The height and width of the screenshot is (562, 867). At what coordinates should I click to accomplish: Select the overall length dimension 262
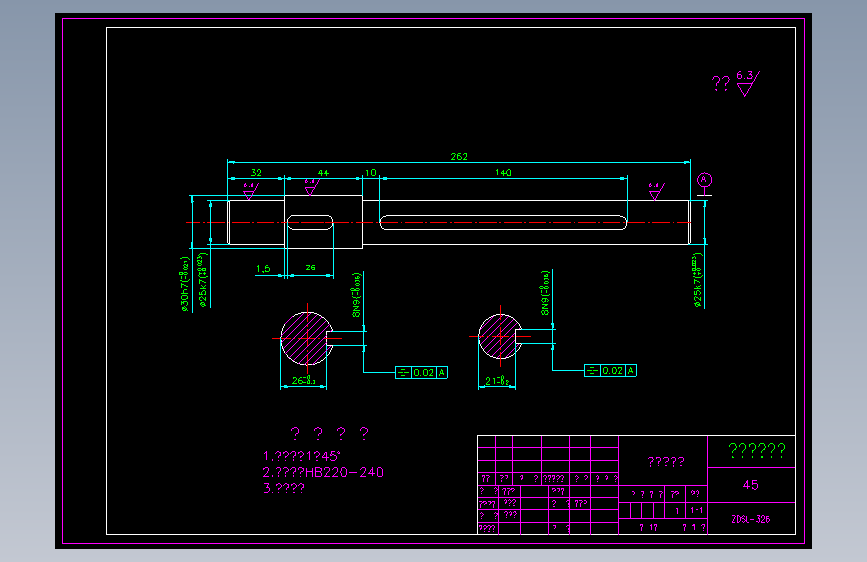tap(459, 157)
